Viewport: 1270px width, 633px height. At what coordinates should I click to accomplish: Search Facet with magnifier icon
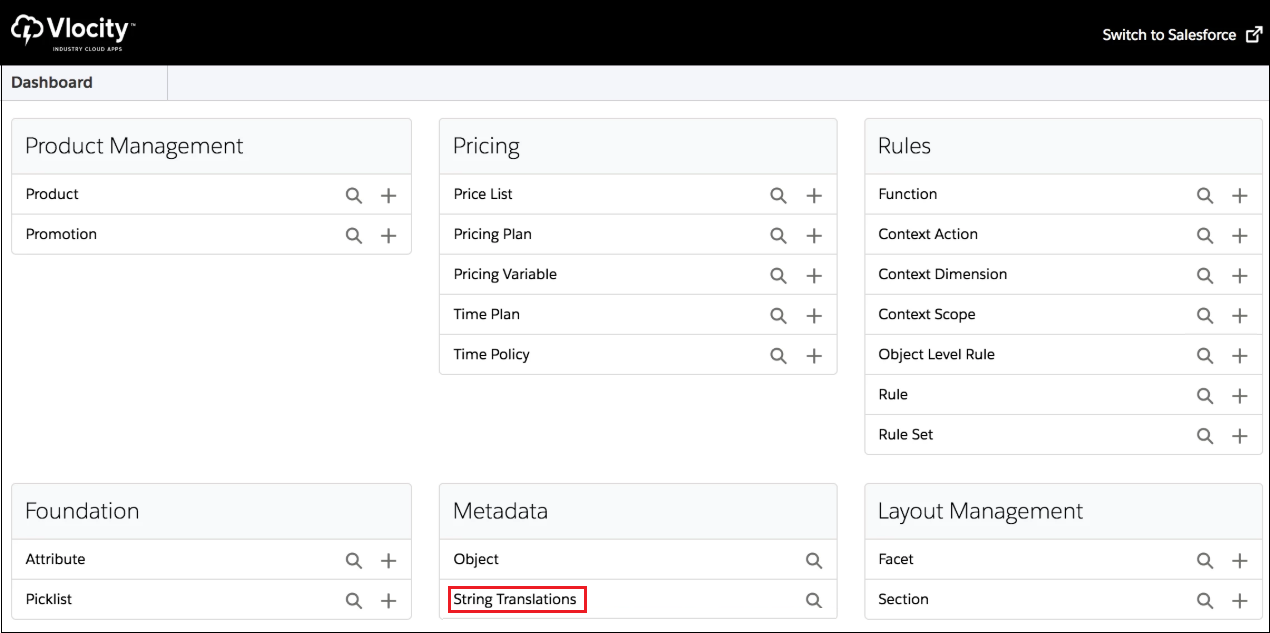coord(1205,560)
